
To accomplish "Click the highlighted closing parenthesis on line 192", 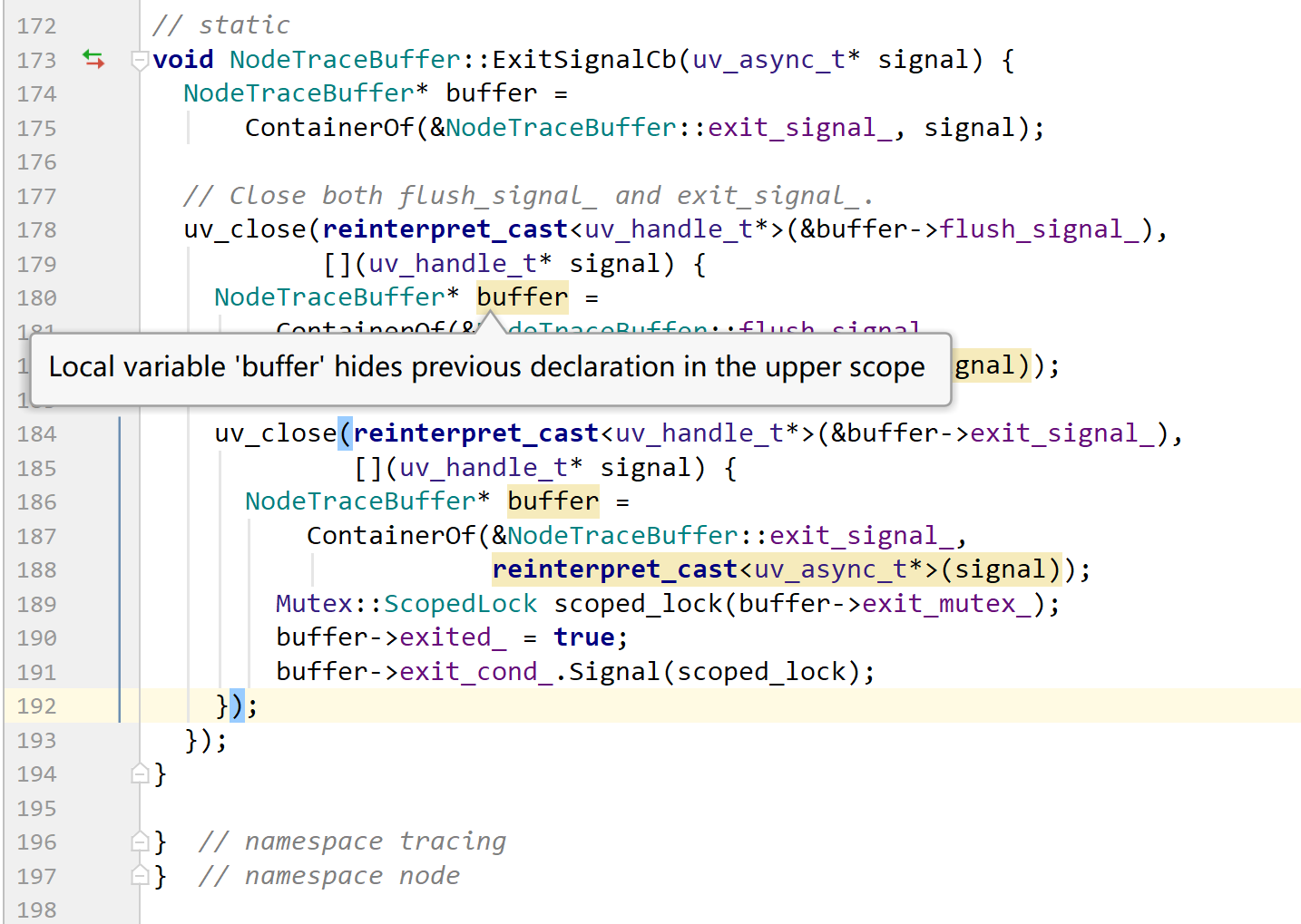I will pos(237,705).
